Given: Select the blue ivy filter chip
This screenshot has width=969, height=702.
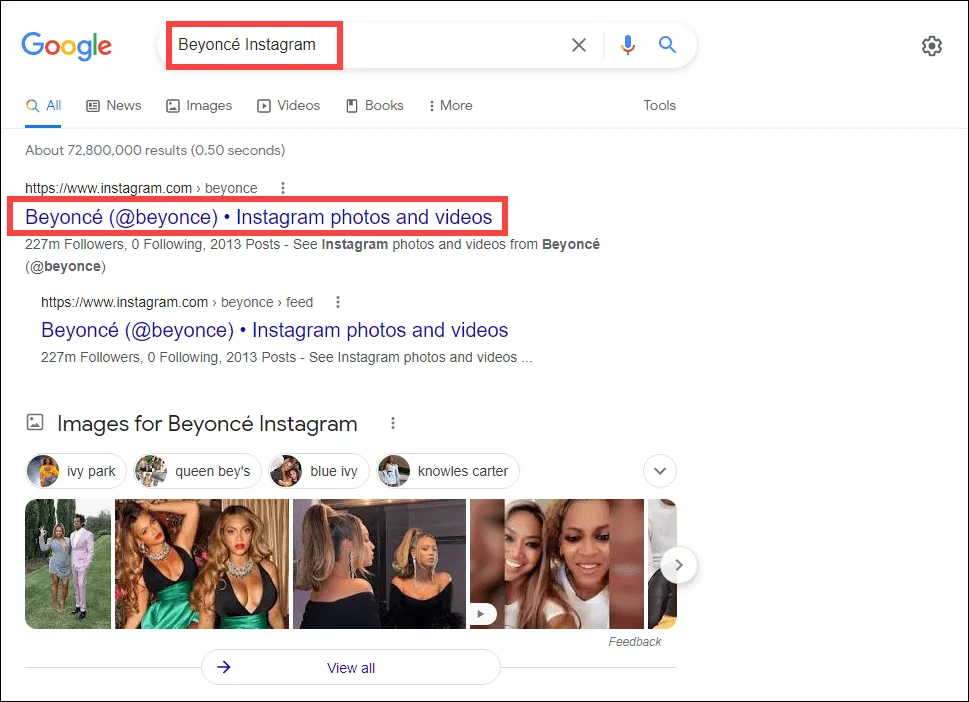Looking at the screenshot, I should 318,471.
